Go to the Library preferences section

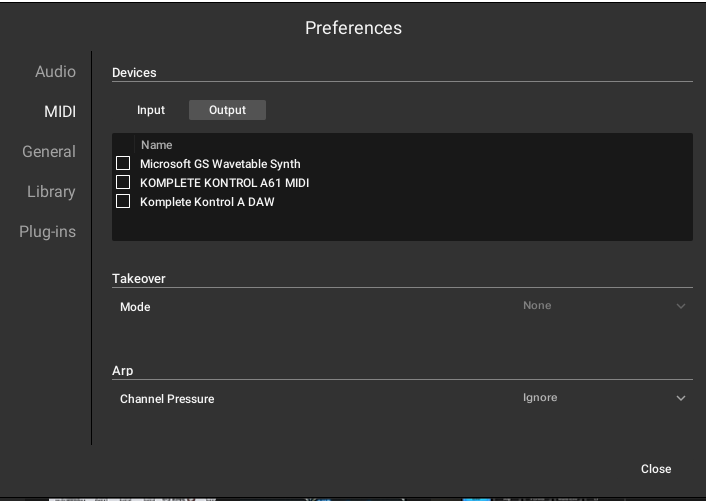(x=51, y=192)
